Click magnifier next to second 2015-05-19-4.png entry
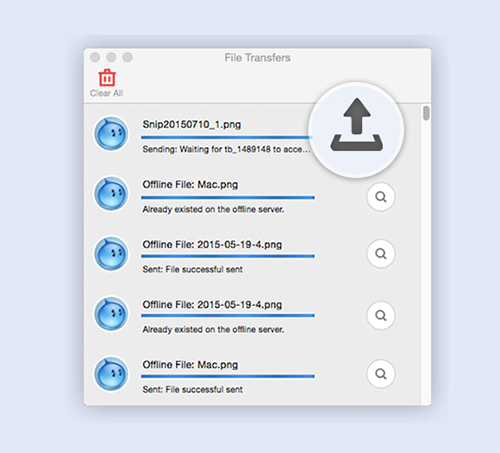500x453 pixels. click(x=381, y=315)
